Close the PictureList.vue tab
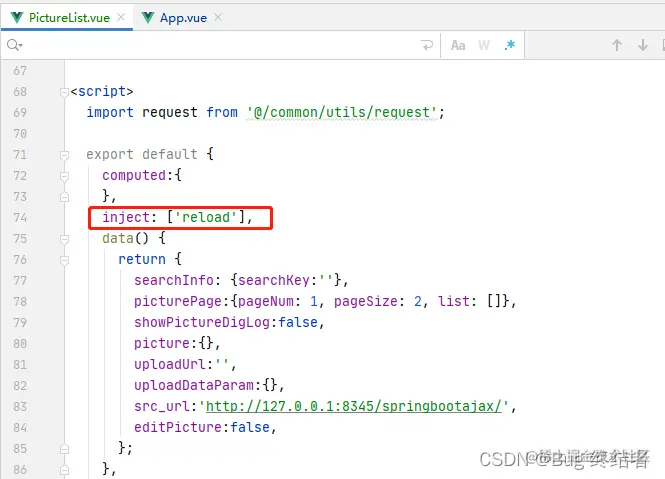Viewport: 665px width, 479px height. (121, 17)
